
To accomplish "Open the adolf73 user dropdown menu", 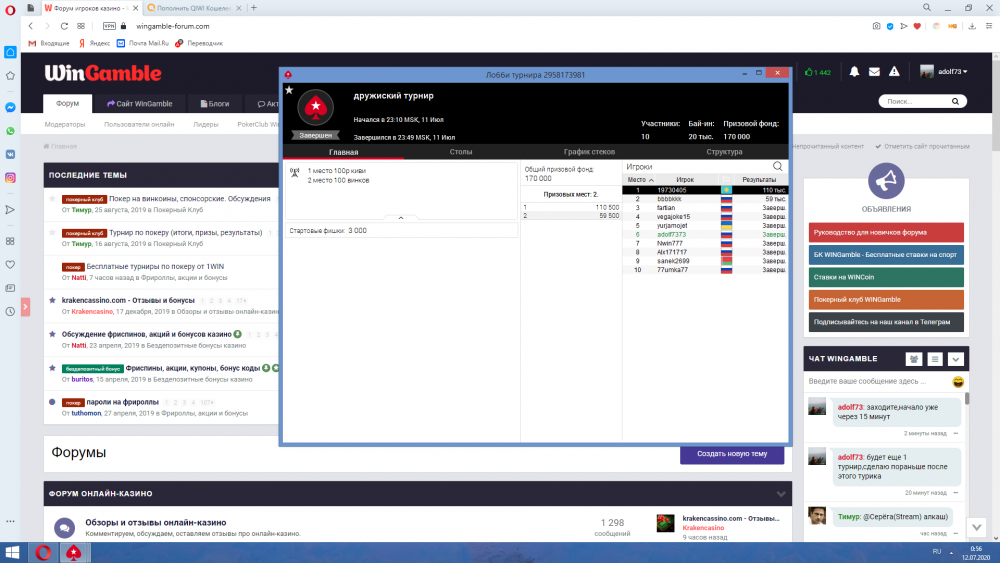I will [x=944, y=72].
